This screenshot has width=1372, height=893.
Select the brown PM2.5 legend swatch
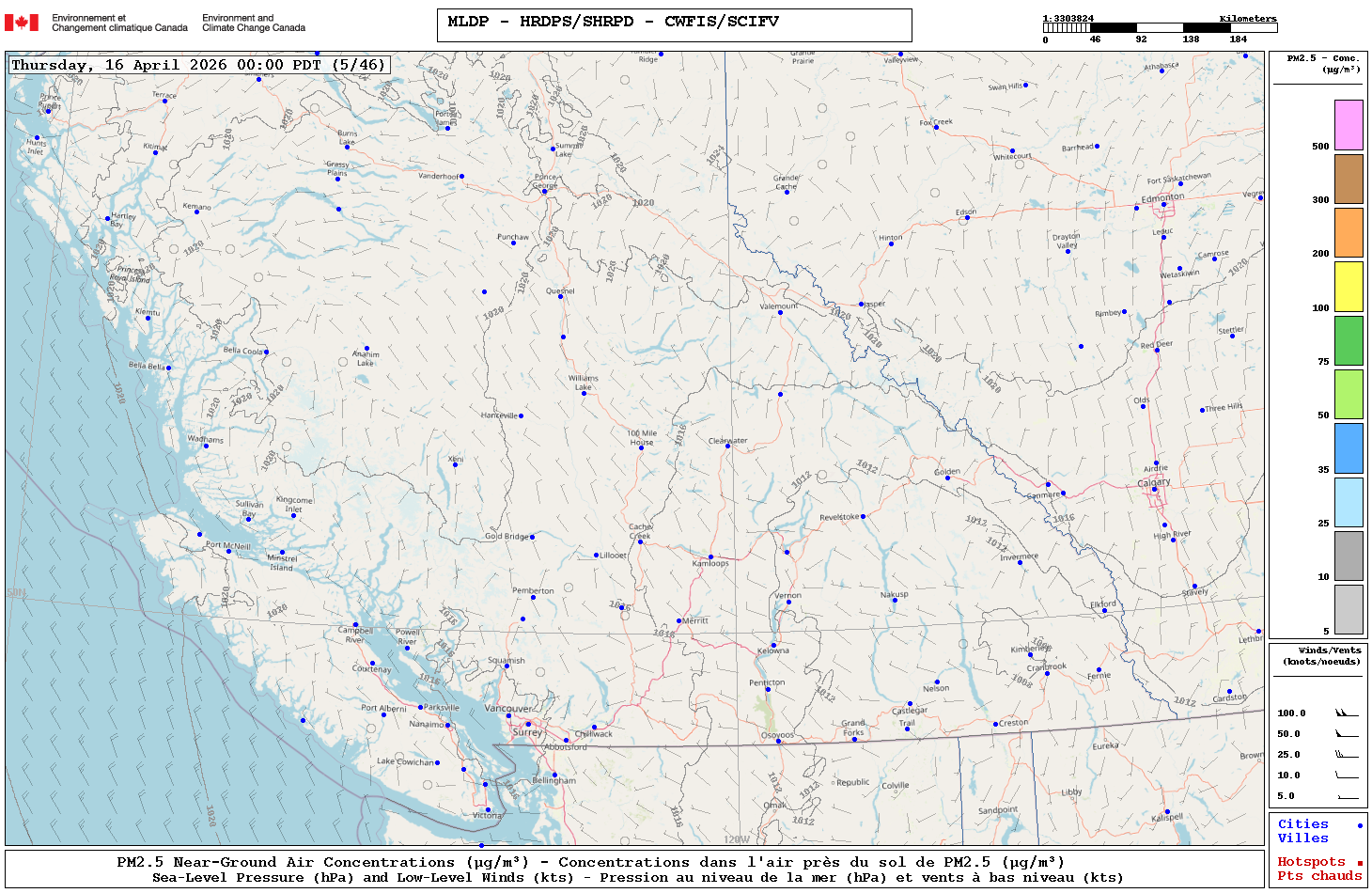pyautogui.click(x=1349, y=179)
